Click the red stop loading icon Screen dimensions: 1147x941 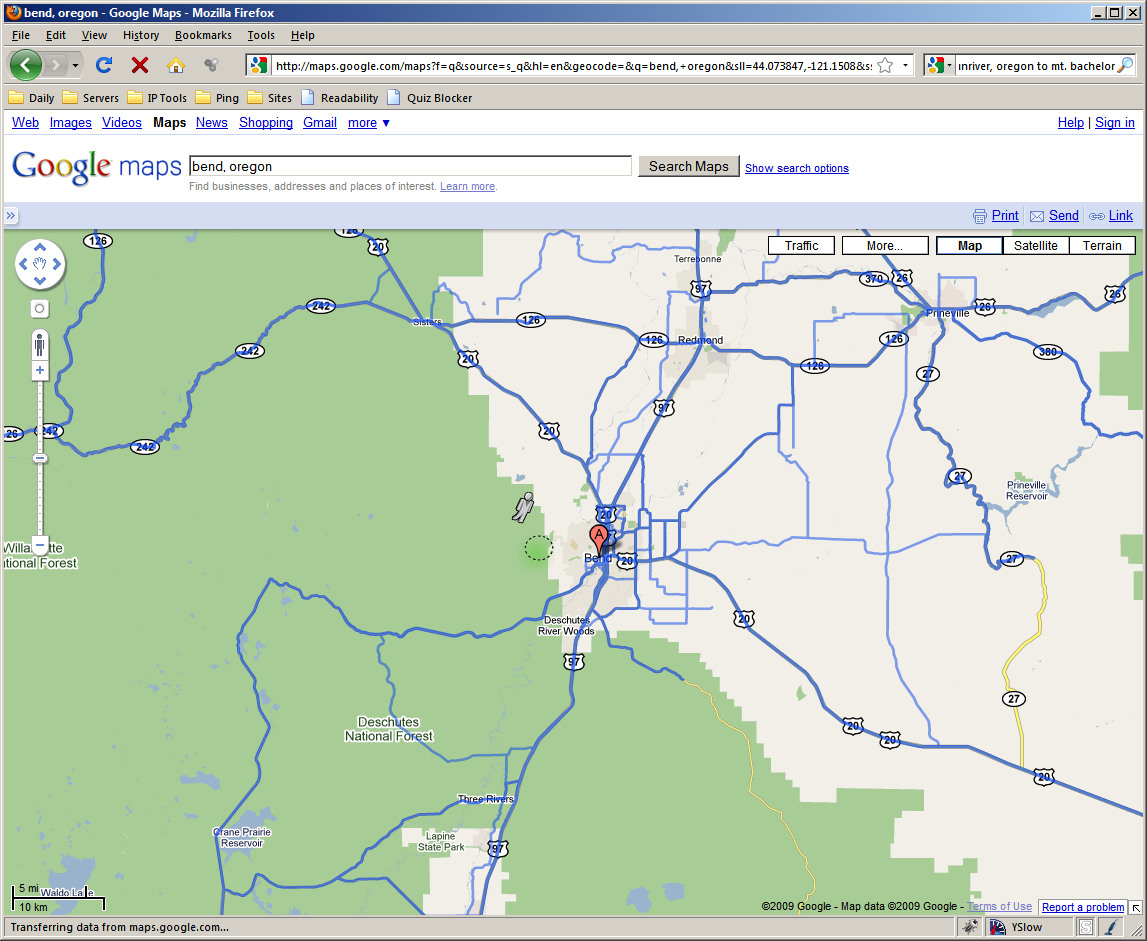click(140, 65)
